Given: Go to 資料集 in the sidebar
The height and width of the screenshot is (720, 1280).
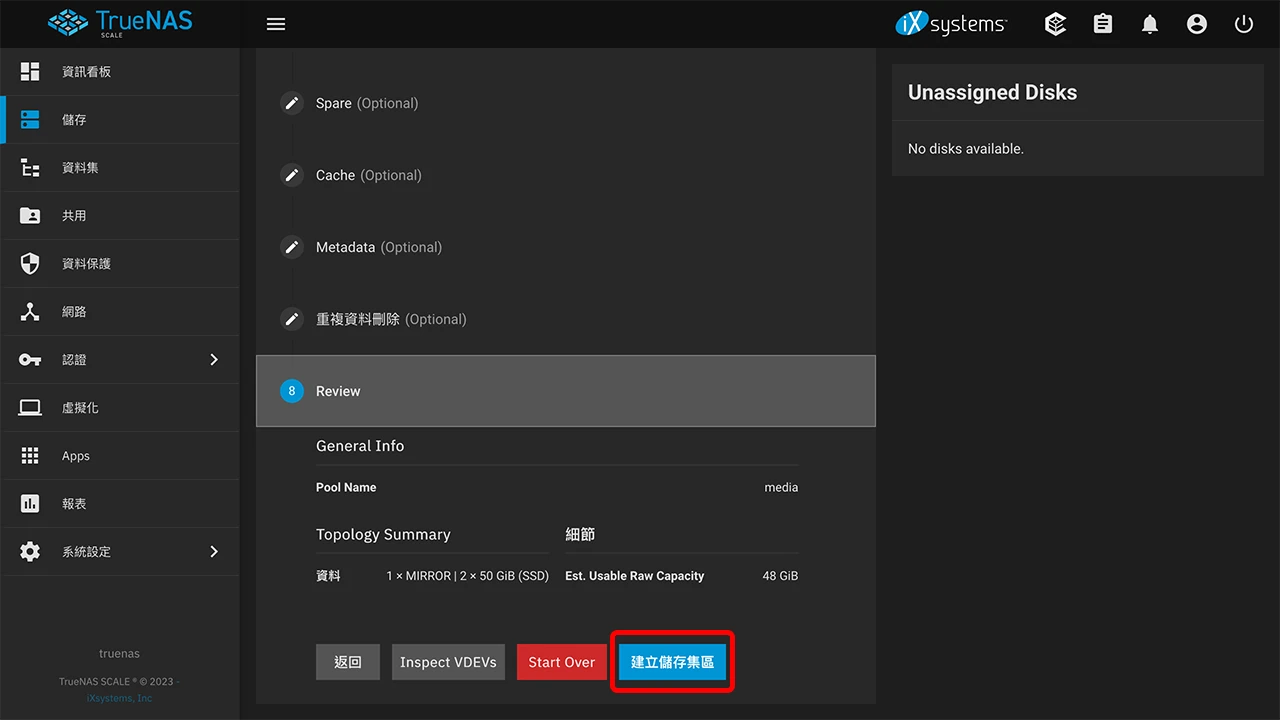Looking at the screenshot, I should pyautogui.click(x=80, y=168).
